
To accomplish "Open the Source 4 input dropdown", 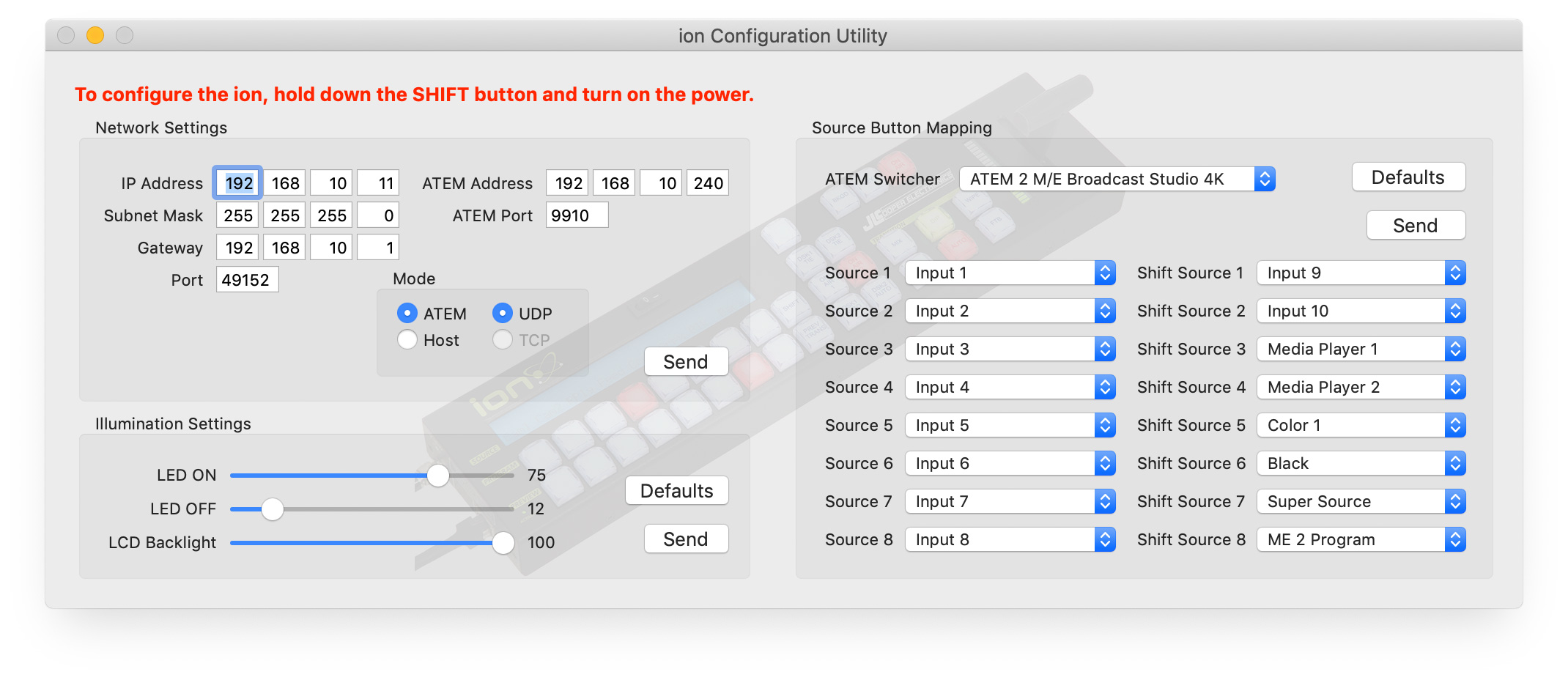I will 1010,387.
